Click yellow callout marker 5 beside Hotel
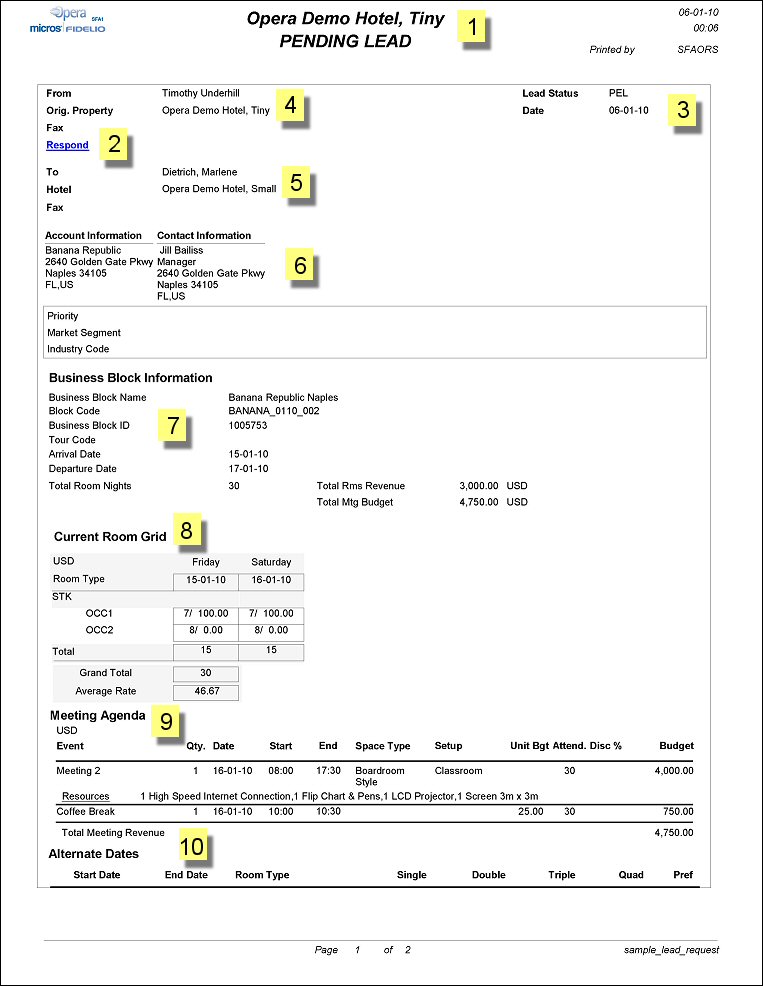Image resolution: width=763 pixels, height=986 pixels. pos(295,183)
